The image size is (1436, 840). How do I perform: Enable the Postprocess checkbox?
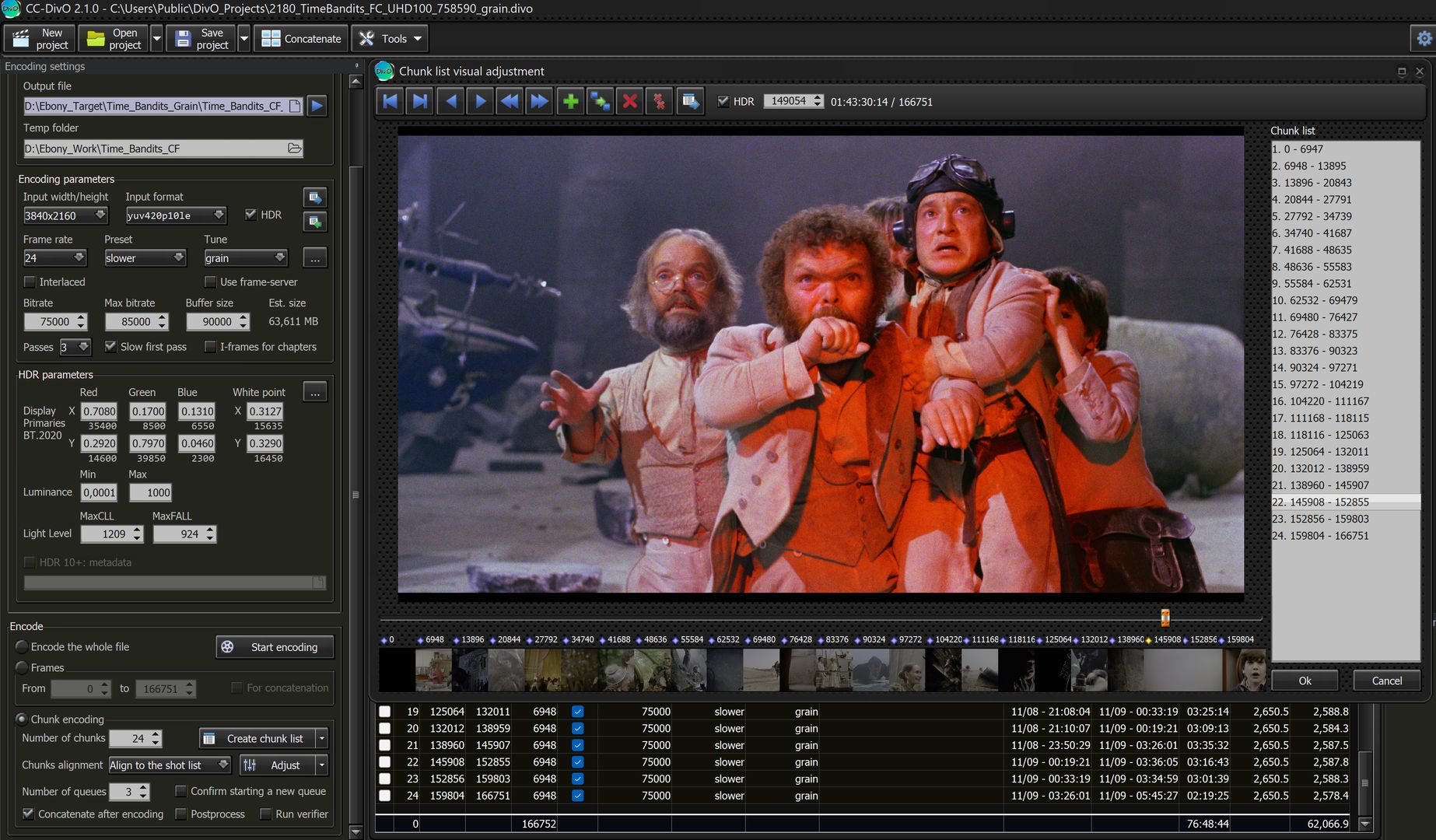(x=180, y=814)
